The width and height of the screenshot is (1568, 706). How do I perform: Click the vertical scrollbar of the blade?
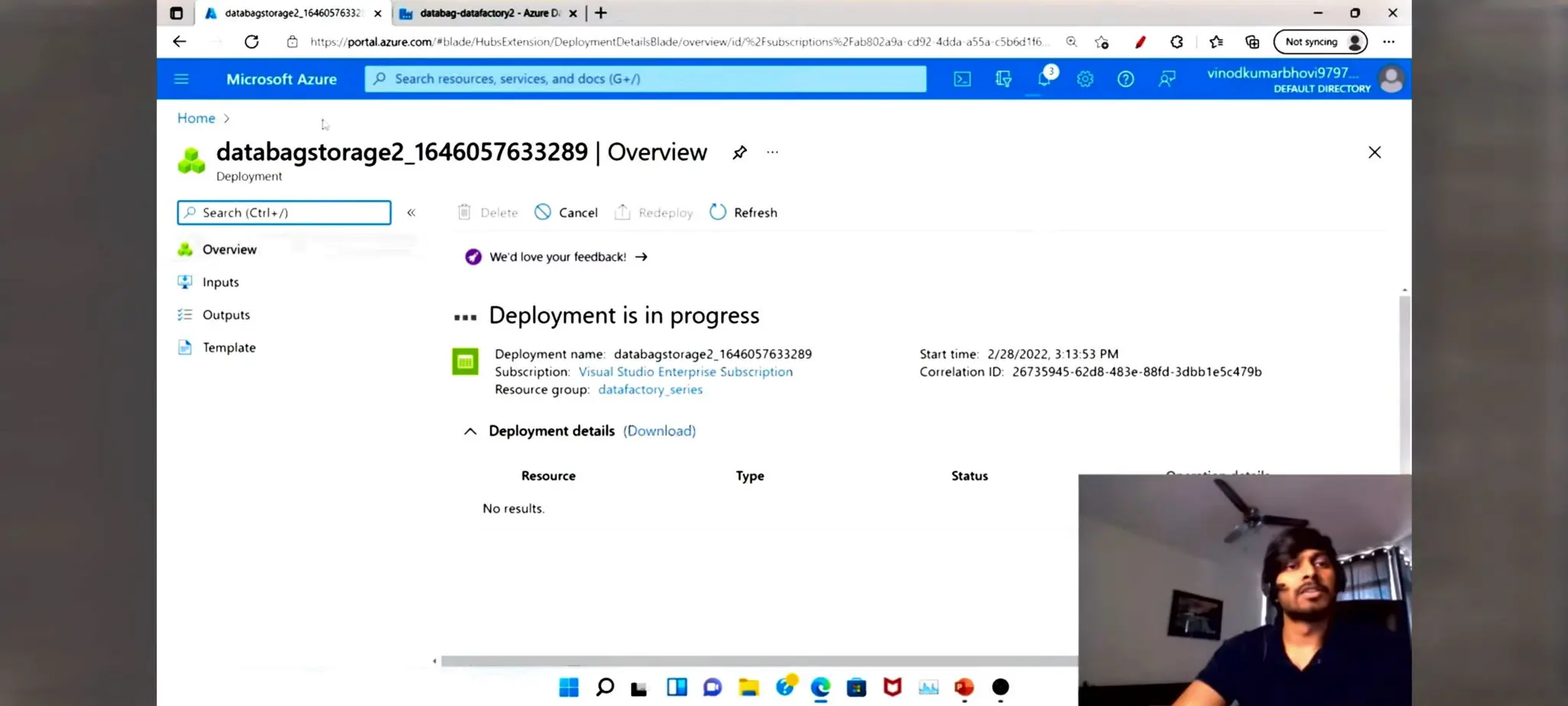[1404, 383]
